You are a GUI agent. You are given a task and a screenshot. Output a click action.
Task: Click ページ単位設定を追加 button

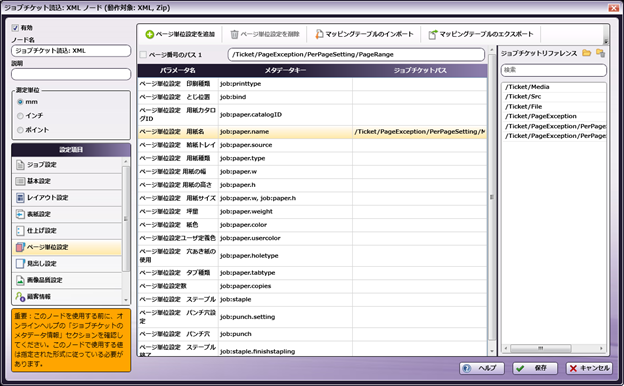180,35
